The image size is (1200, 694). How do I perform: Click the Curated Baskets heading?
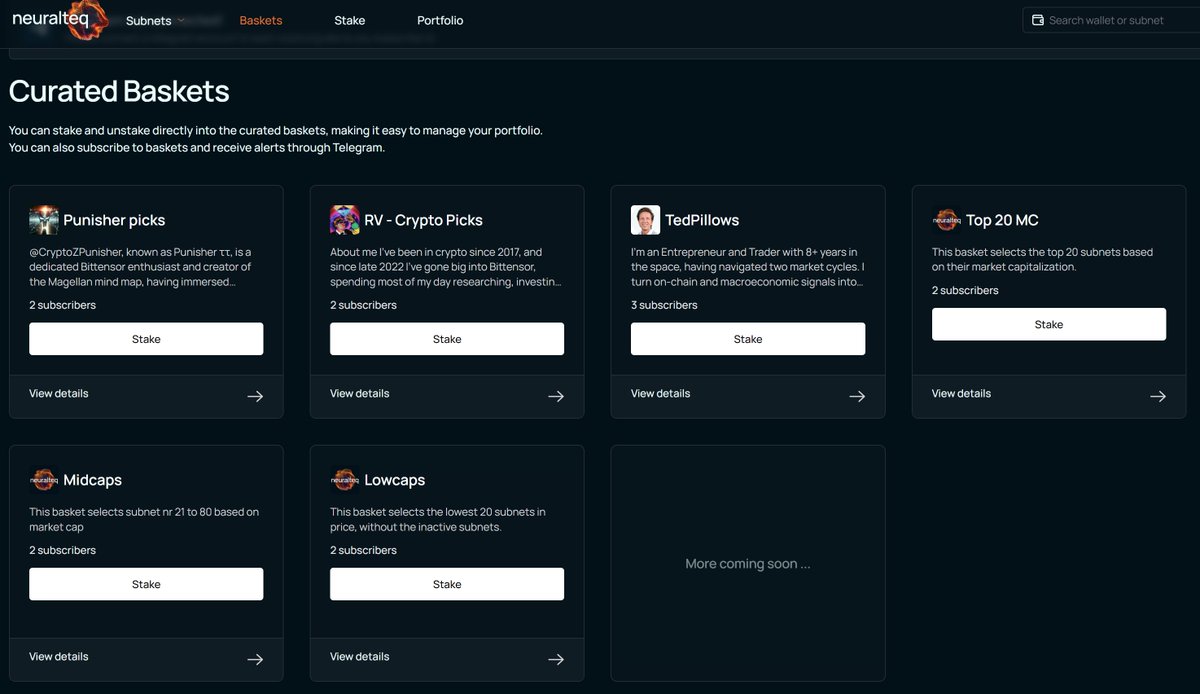[x=119, y=92]
